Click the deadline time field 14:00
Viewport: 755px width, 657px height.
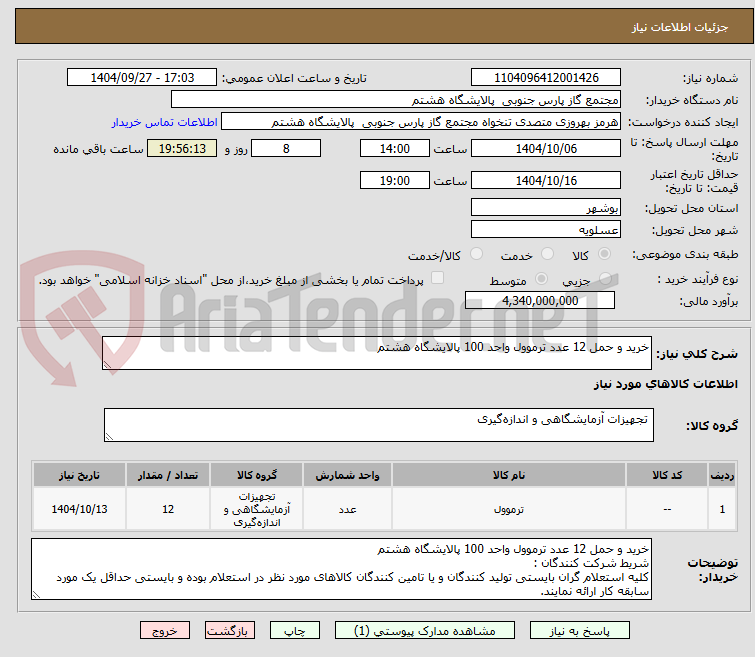394,148
